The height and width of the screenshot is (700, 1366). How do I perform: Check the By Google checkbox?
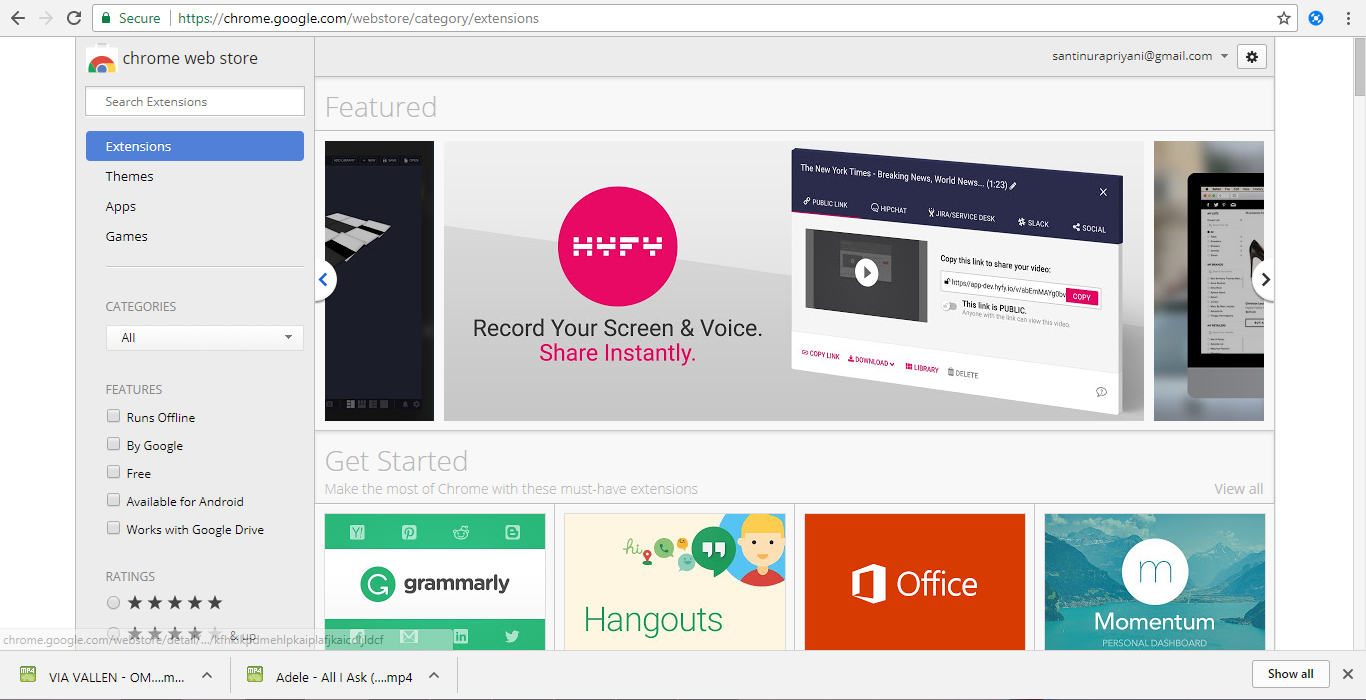(113, 444)
